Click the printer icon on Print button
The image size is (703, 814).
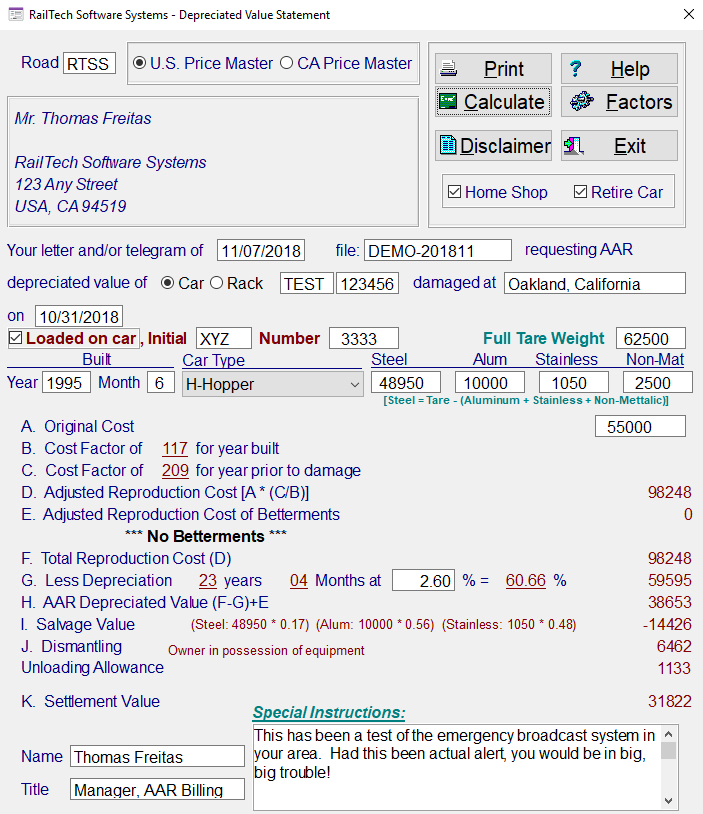[x=449, y=69]
